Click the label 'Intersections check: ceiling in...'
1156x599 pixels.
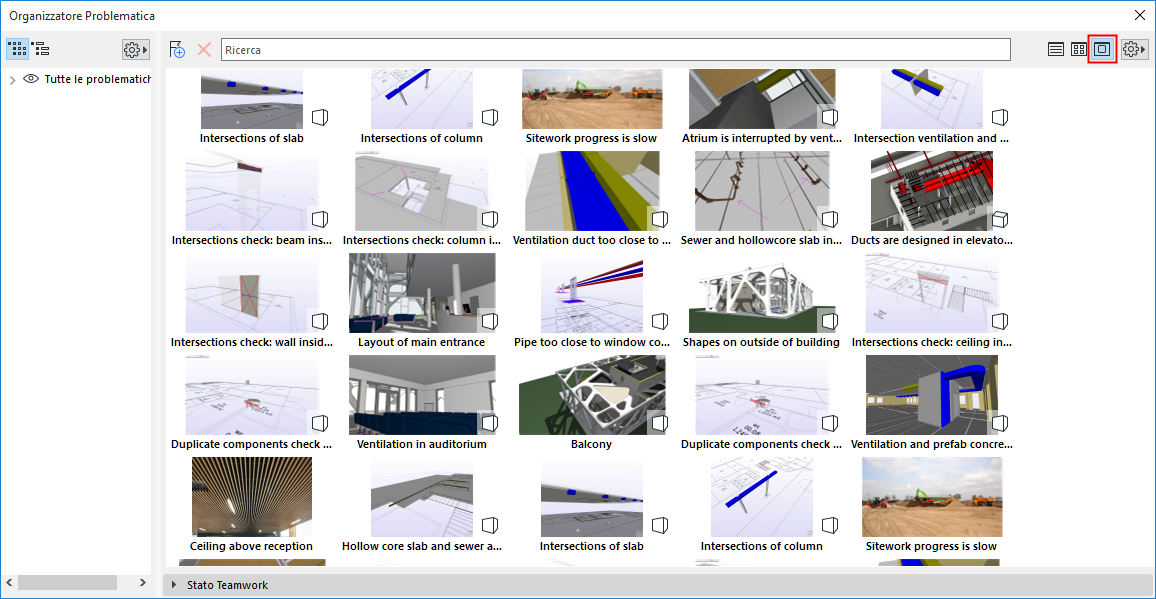[x=932, y=342]
